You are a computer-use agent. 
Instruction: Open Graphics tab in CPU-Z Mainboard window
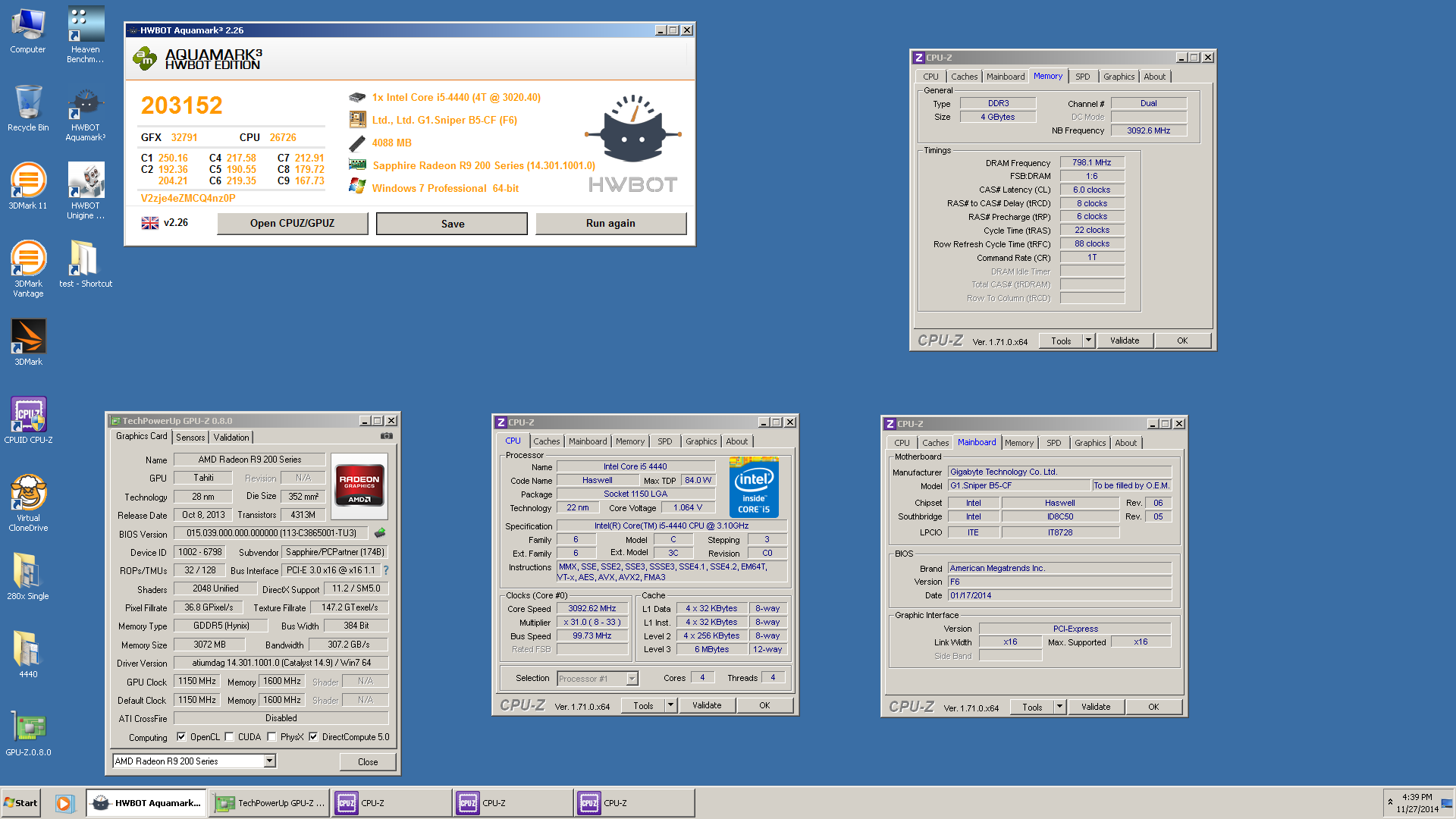1090,443
